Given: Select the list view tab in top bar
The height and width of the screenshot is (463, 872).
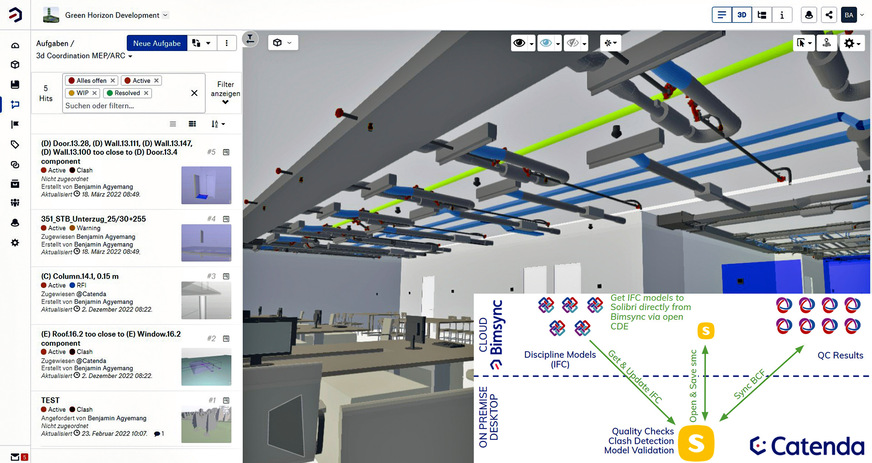Looking at the screenshot, I should click(x=722, y=15).
